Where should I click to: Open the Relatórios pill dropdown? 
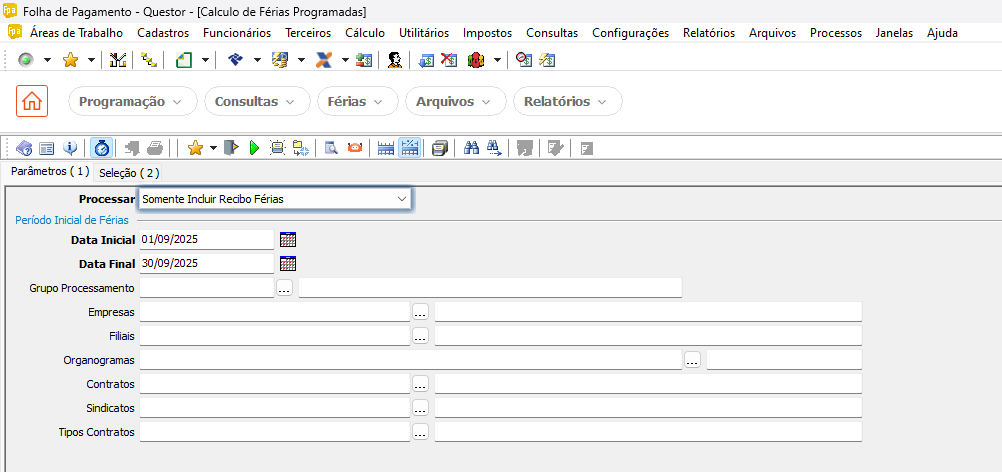tap(566, 102)
